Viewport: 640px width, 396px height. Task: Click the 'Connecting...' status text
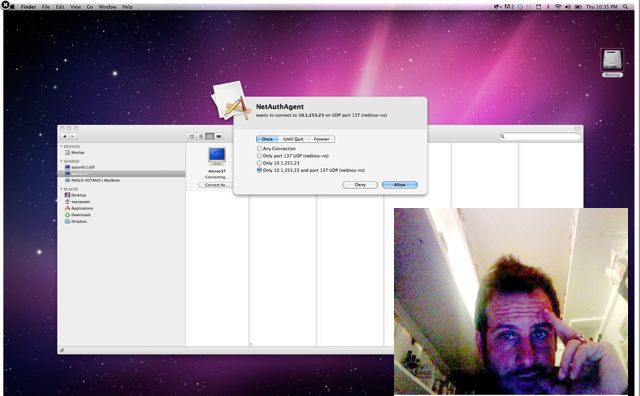tap(217, 177)
